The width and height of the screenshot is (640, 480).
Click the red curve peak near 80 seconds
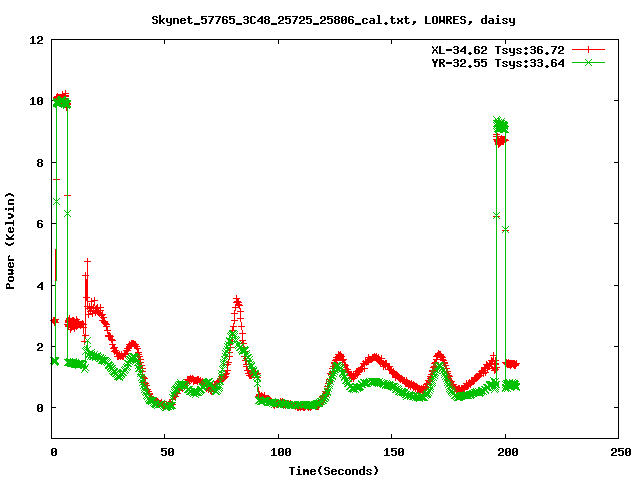click(x=237, y=300)
